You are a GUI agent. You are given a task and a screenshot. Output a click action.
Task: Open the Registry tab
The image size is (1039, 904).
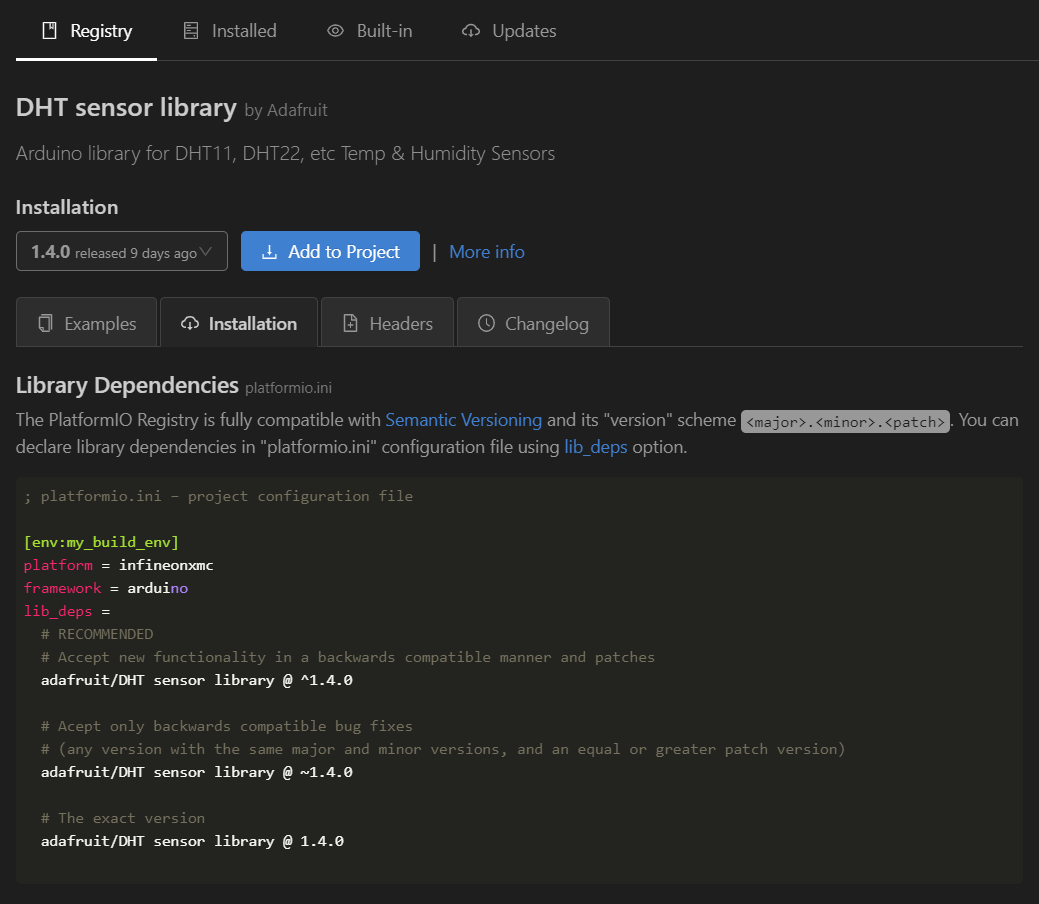(x=86, y=30)
